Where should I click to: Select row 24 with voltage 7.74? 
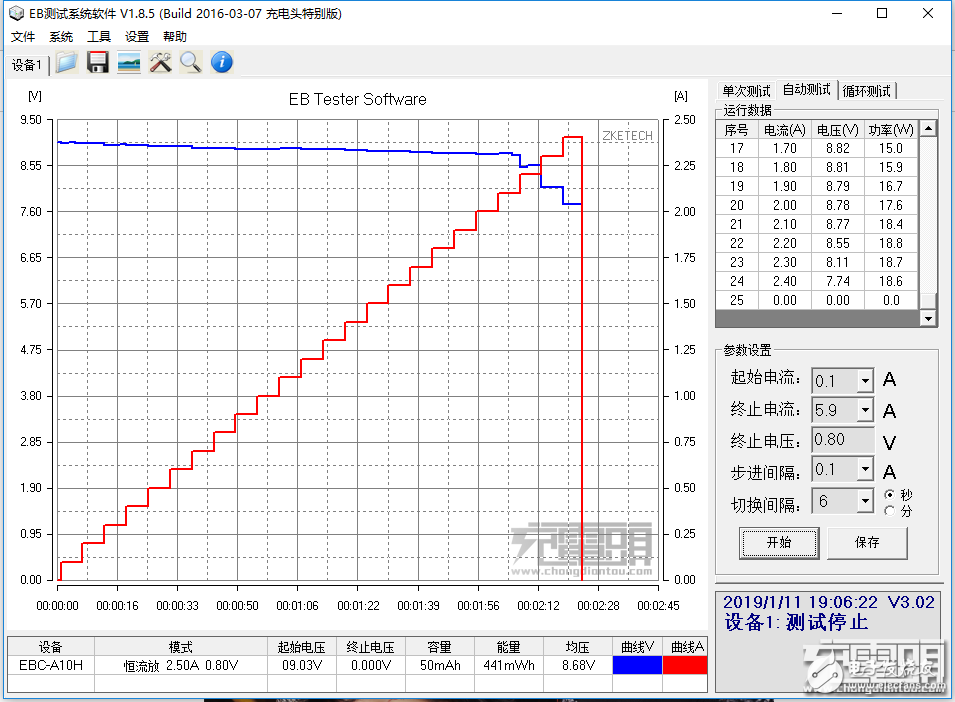pyautogui.click(x=817, y=281)
